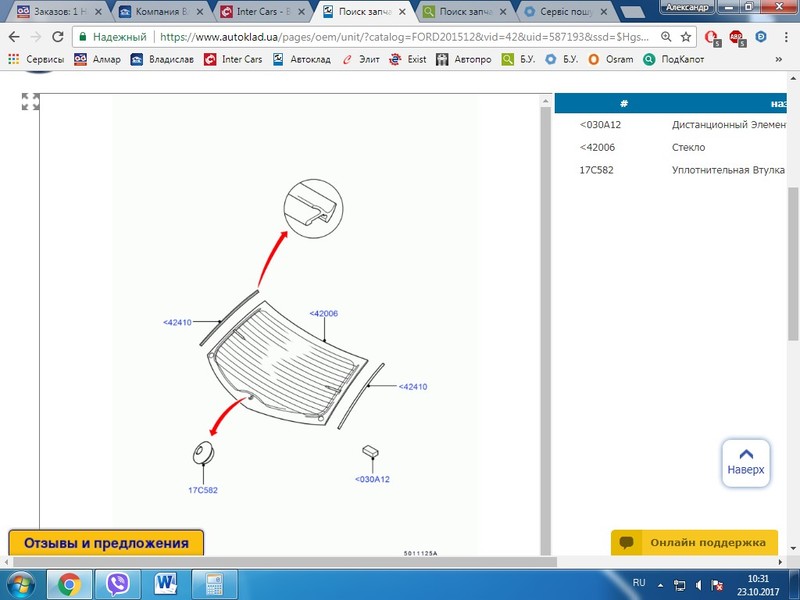Switch to the Inter Cars browser tab
This screenshot has width=800, height=600.
(x=260, y=11)
